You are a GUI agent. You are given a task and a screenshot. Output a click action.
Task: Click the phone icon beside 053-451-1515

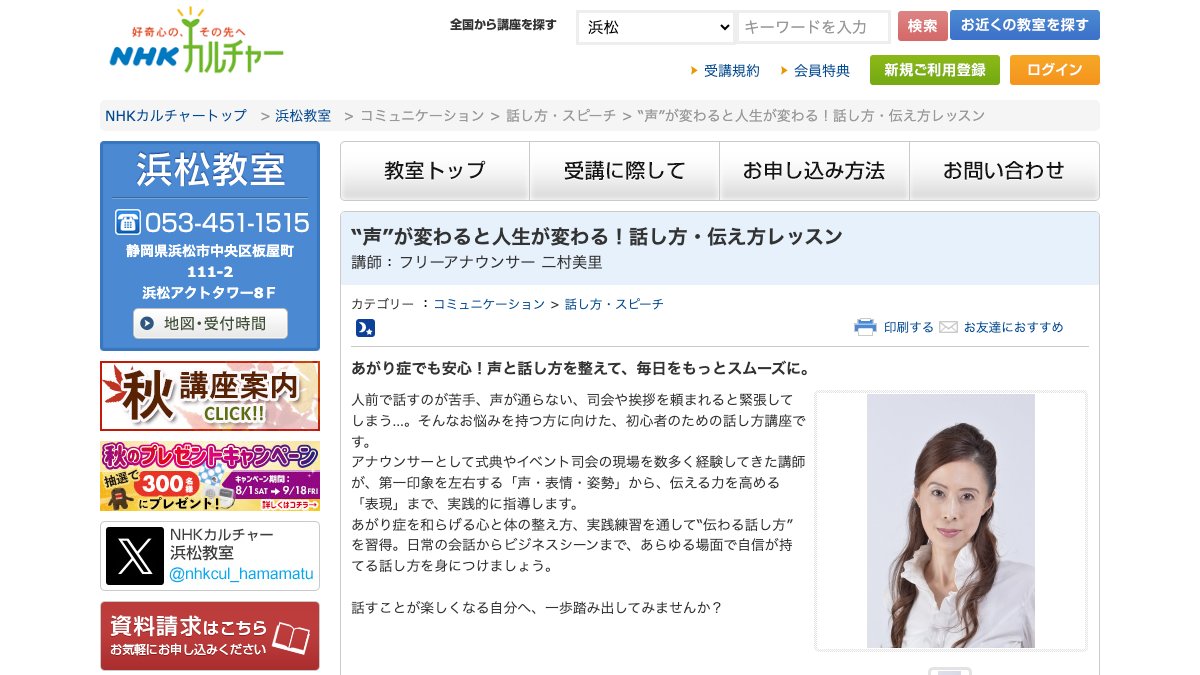tap(127, 222)
